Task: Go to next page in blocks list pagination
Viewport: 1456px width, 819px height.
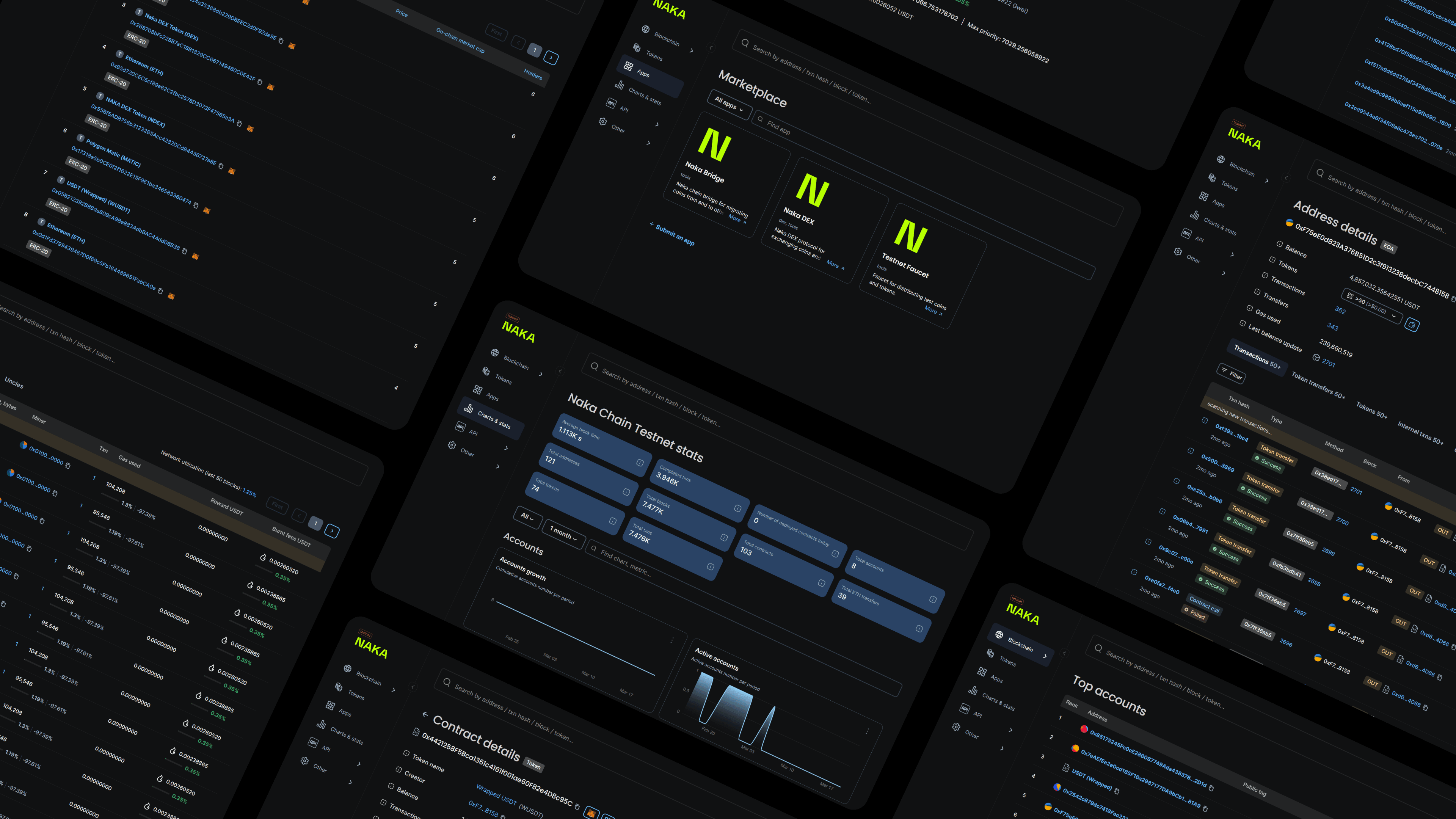Action: pos(333,531)
